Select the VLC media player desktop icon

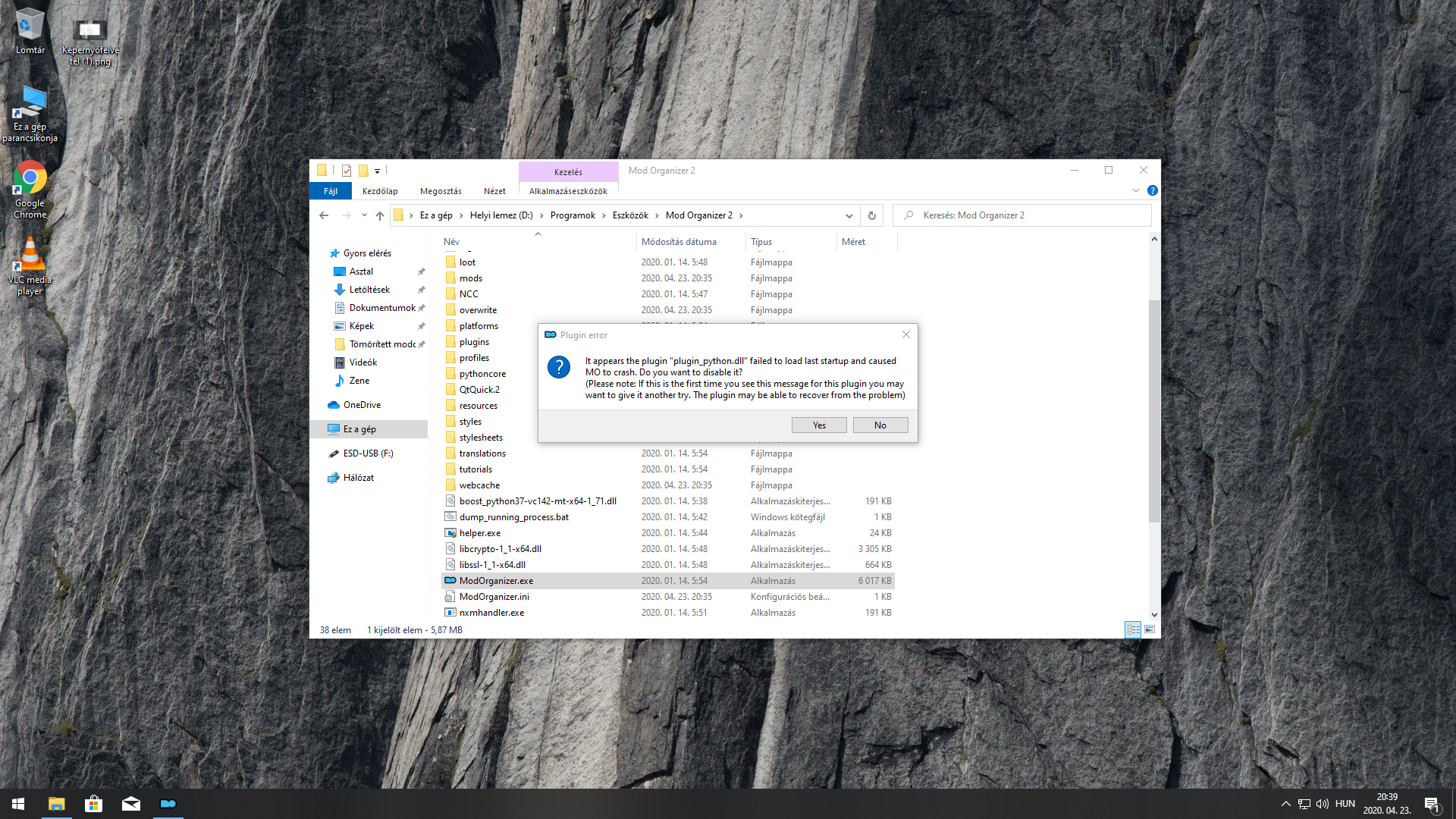(30, 266)
